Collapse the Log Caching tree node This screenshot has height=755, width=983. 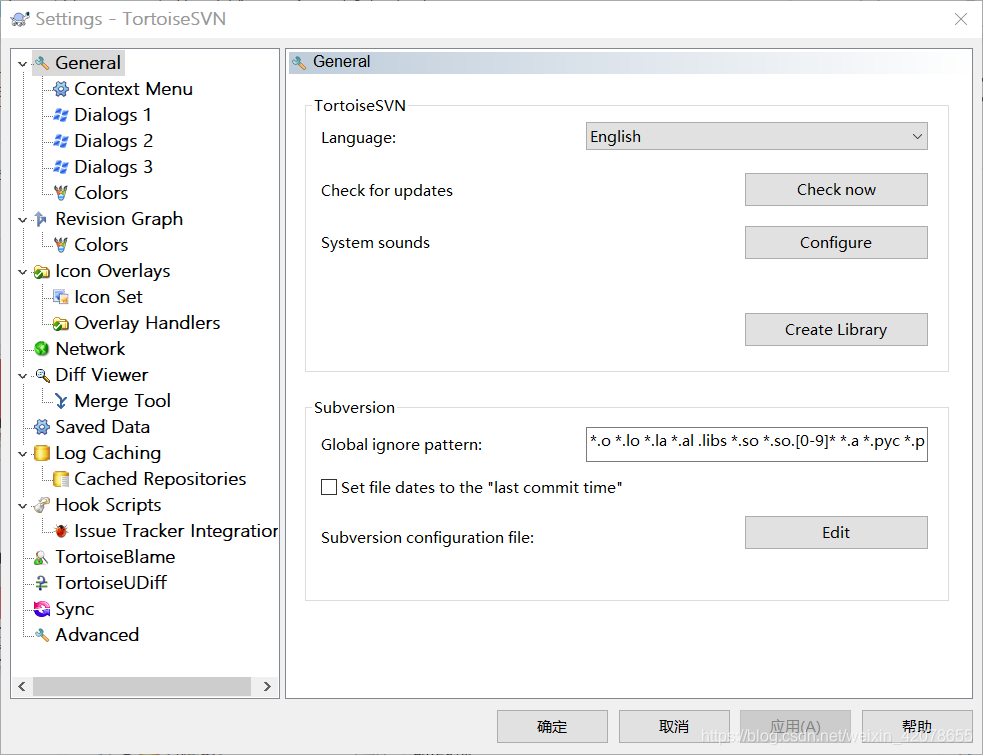tap(22, 452)
